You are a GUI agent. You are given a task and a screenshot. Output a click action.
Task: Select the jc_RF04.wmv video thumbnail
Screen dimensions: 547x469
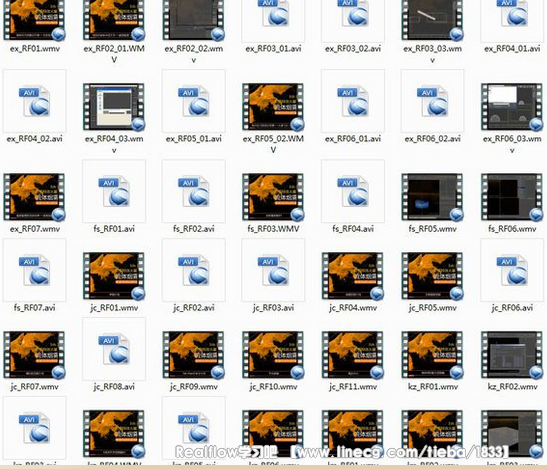[353, 276]
